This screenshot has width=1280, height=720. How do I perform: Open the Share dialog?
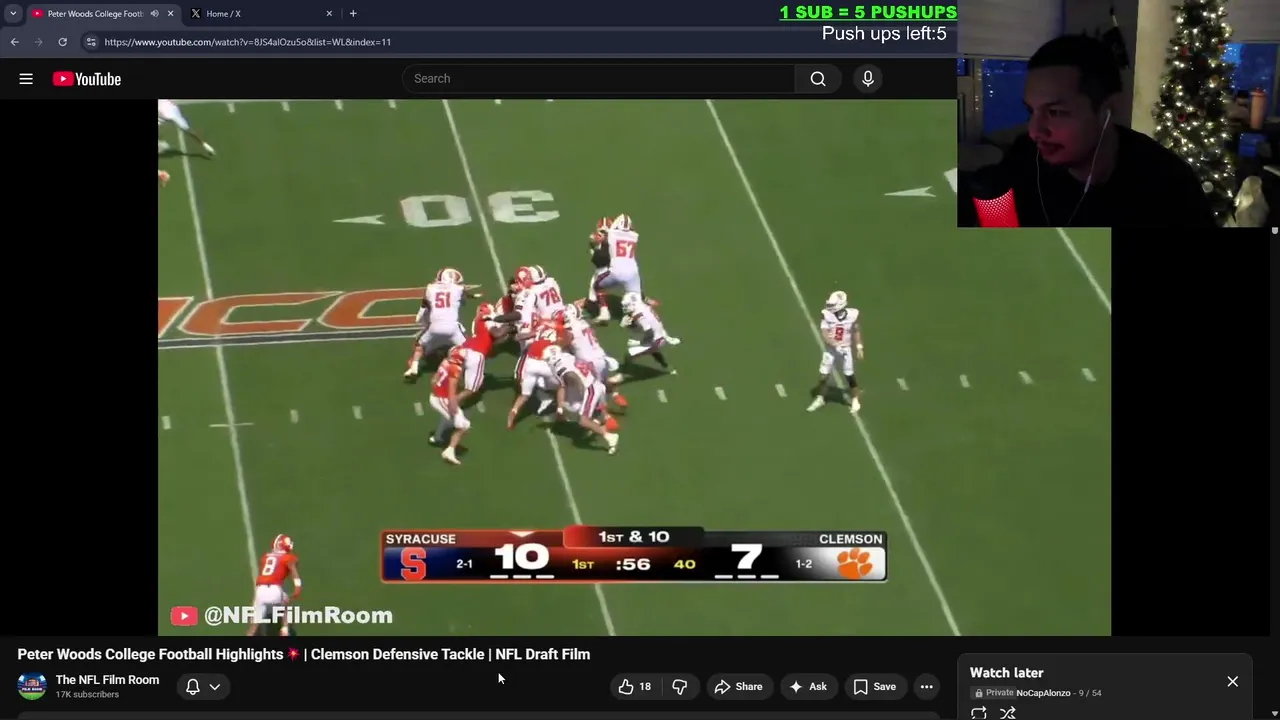pos(738,687)
